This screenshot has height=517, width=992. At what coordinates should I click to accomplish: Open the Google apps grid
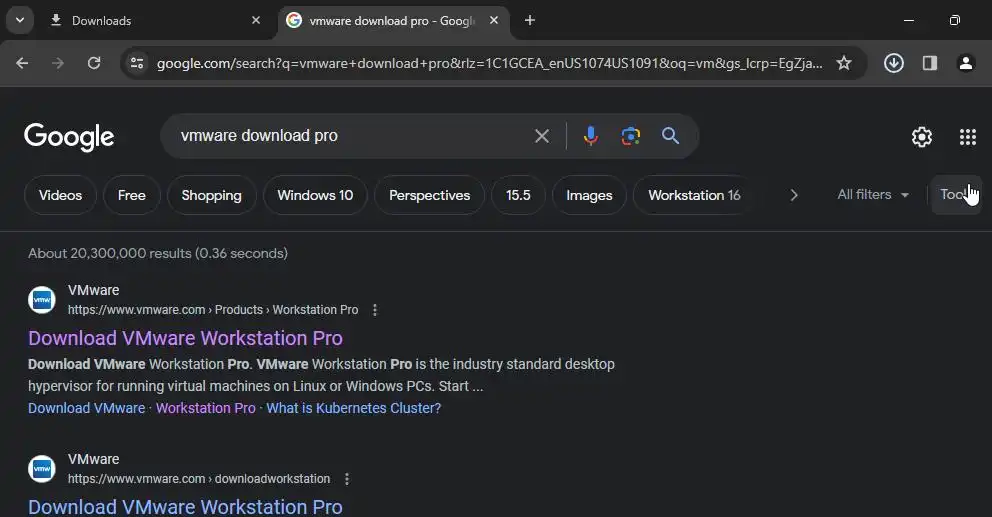point(967,137)
